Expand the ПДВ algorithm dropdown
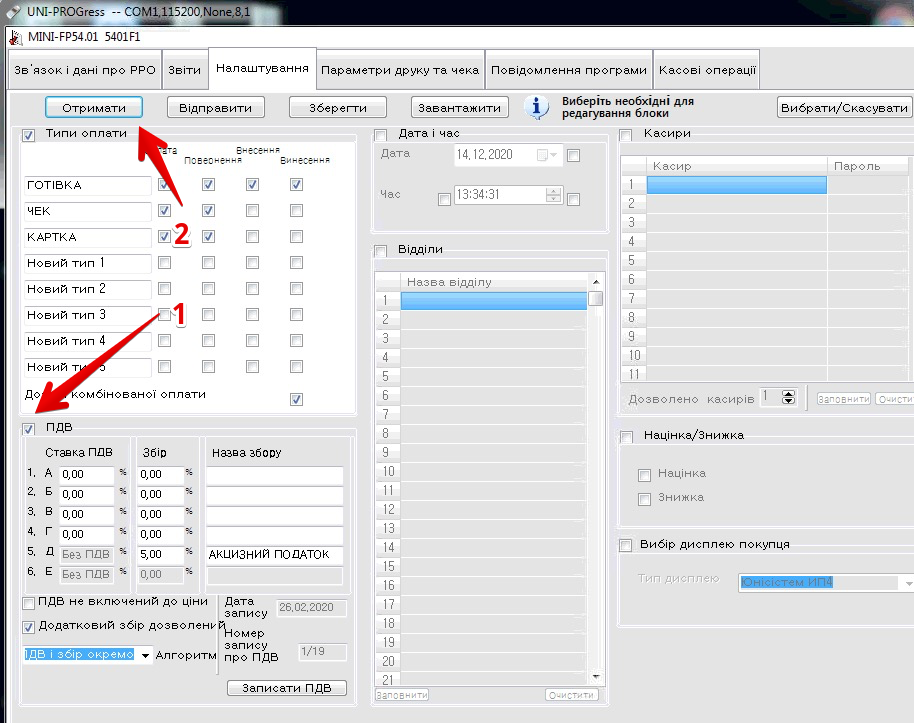Viewport: 914px width, 723px height. [x=146, y=655]
